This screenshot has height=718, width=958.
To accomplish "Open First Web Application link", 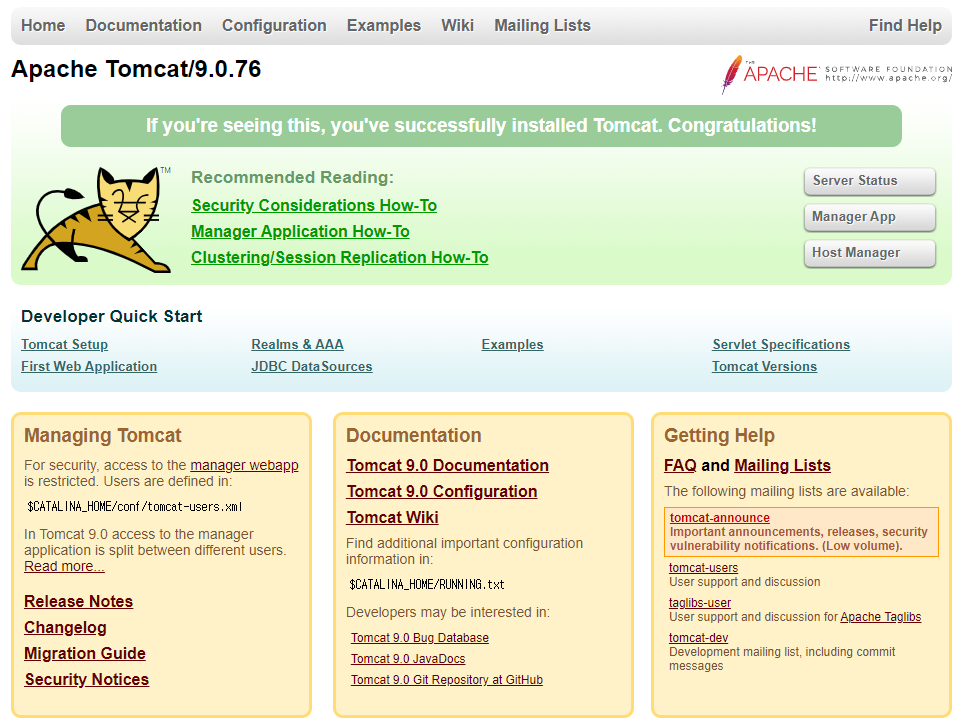I will point(89,367).
